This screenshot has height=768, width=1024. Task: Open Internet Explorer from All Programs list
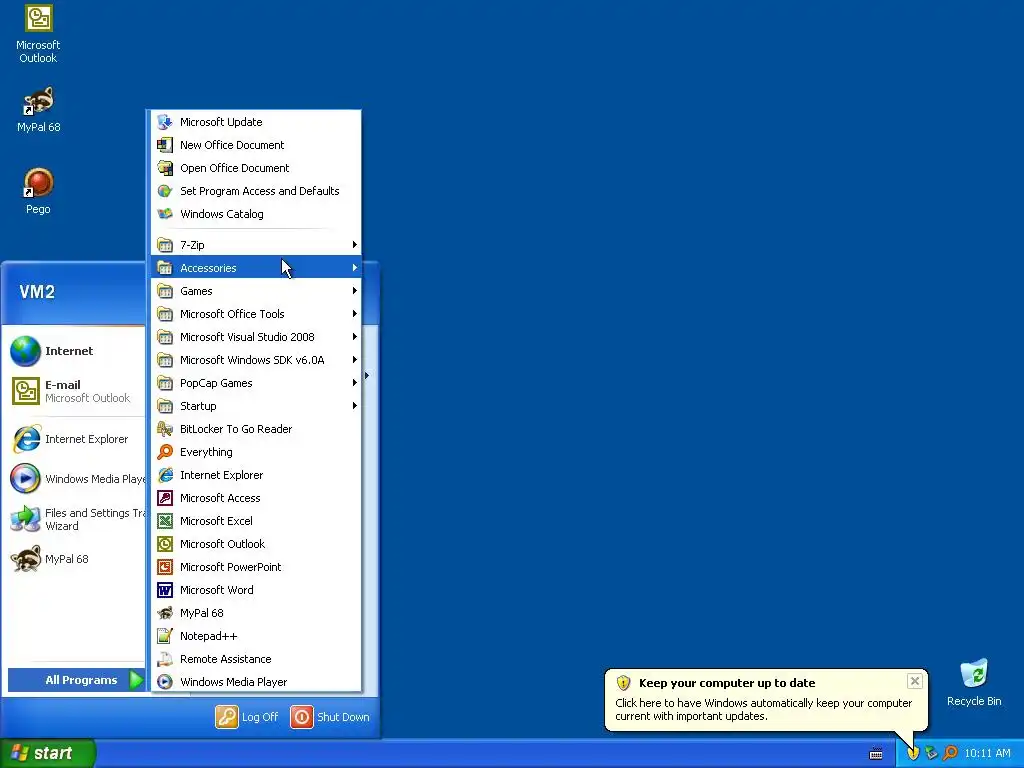click(x=255, y=475)
